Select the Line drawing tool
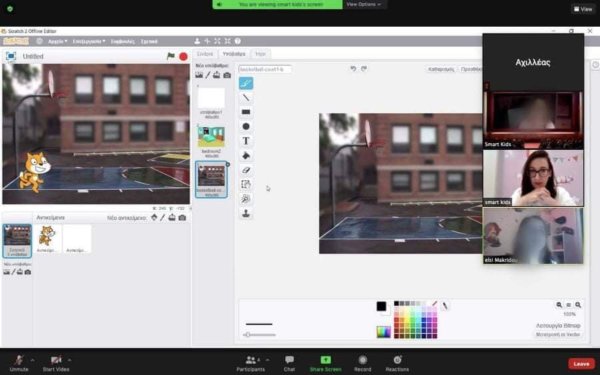600x375 pixels. point(246,98)
